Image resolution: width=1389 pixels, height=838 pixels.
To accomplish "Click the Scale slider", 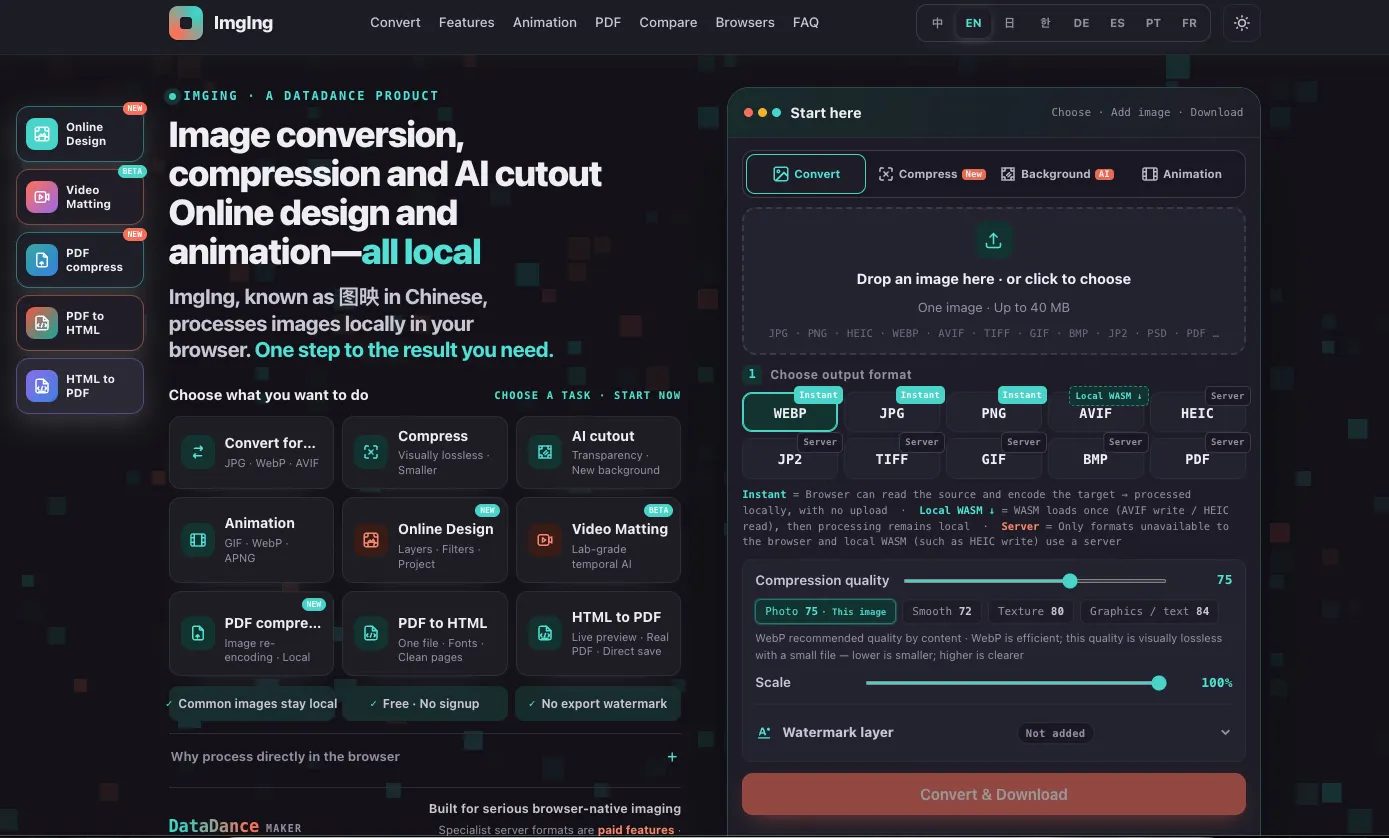I will [1016, 683].
